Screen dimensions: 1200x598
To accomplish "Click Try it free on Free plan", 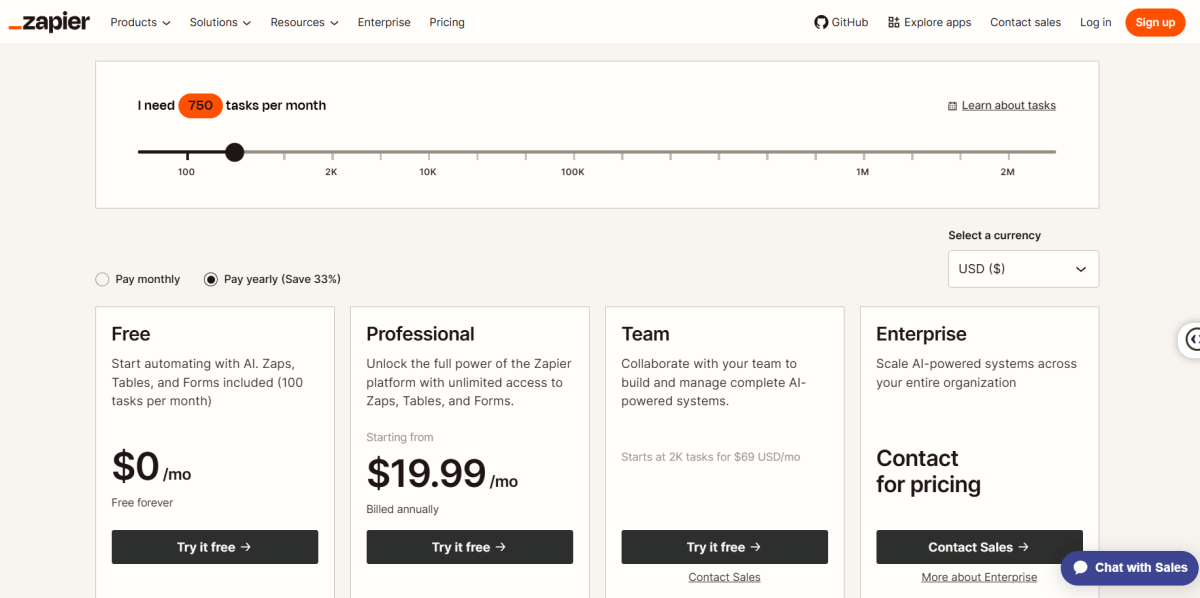I will click(215, 547).
